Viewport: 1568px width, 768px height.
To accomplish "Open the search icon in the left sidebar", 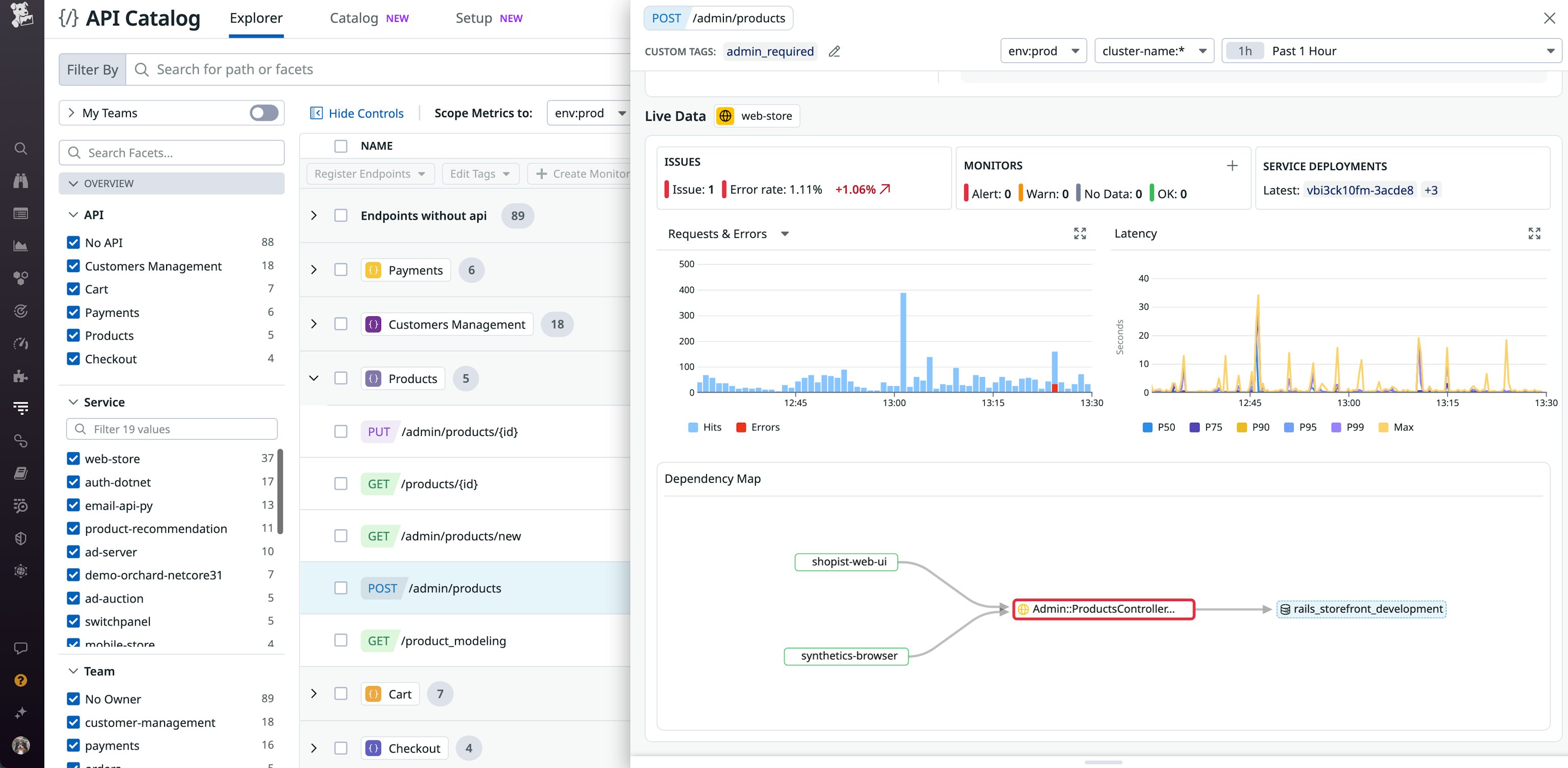I will 21,149.
